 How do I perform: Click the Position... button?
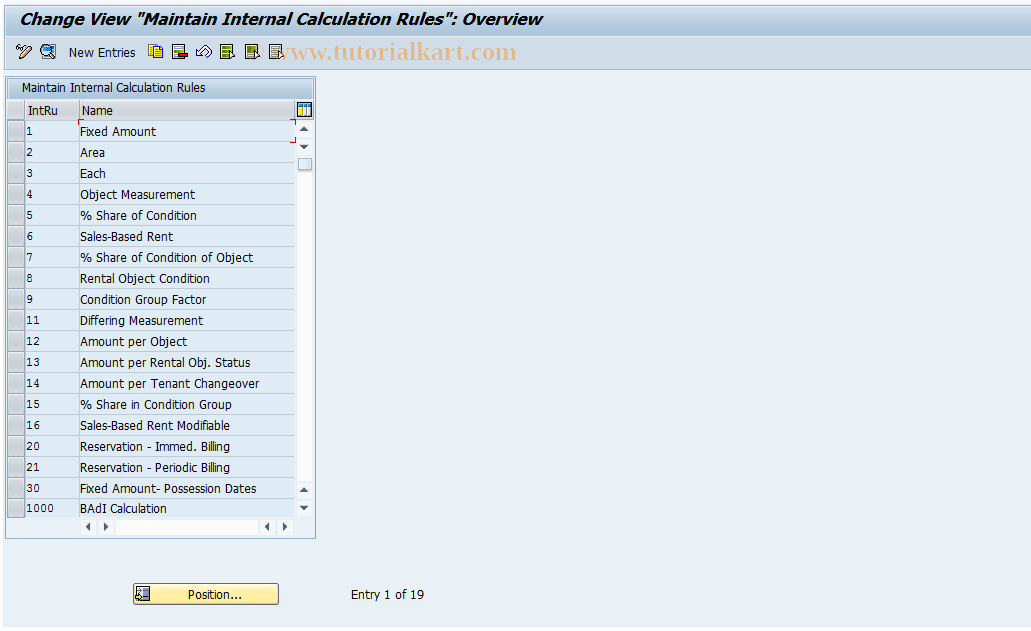(x=206, y=594)
